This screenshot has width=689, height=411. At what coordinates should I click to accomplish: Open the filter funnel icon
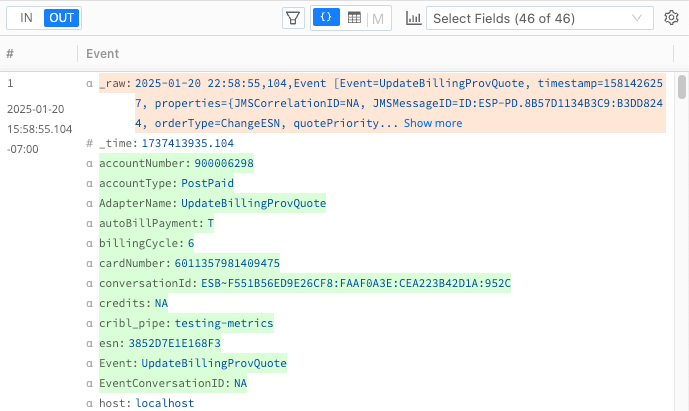pos(293,18)
